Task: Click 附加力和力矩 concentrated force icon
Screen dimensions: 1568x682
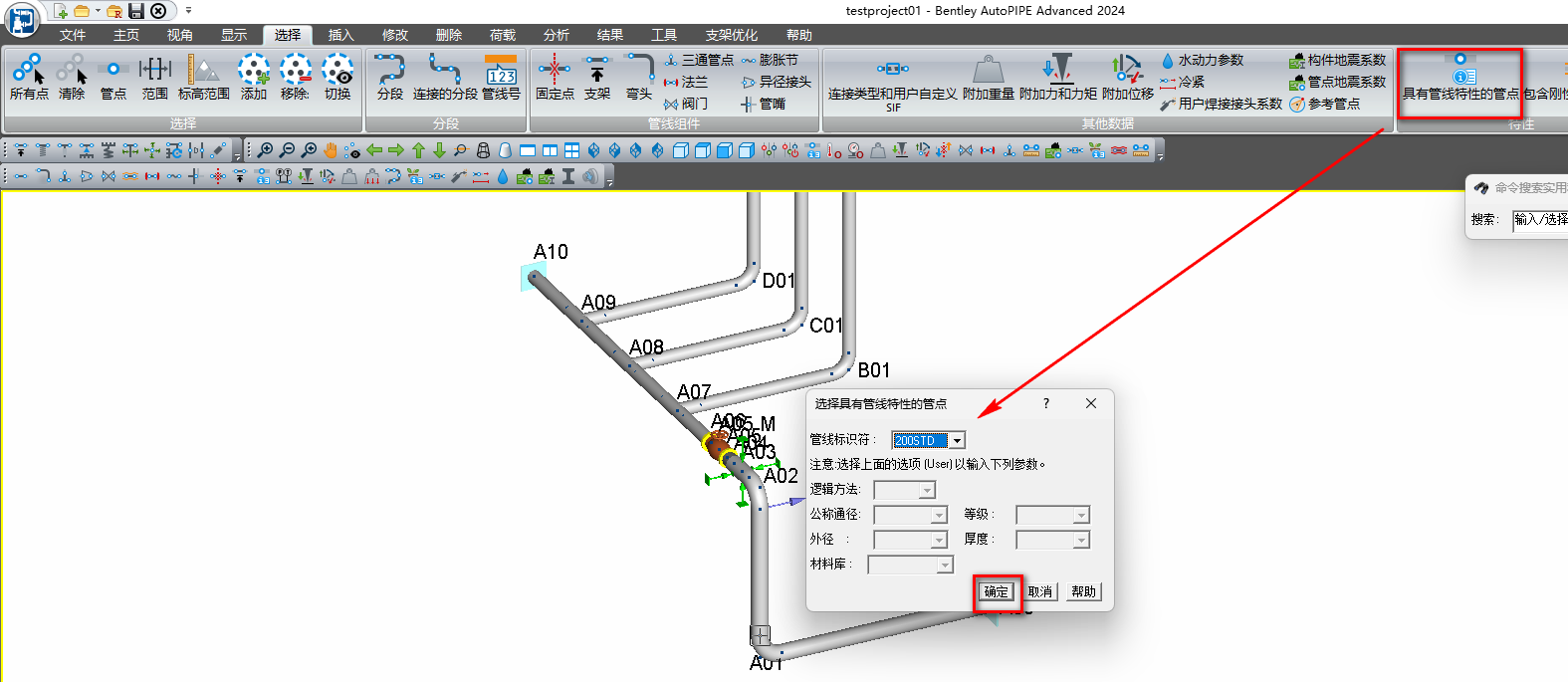Action: (1058, 77)
